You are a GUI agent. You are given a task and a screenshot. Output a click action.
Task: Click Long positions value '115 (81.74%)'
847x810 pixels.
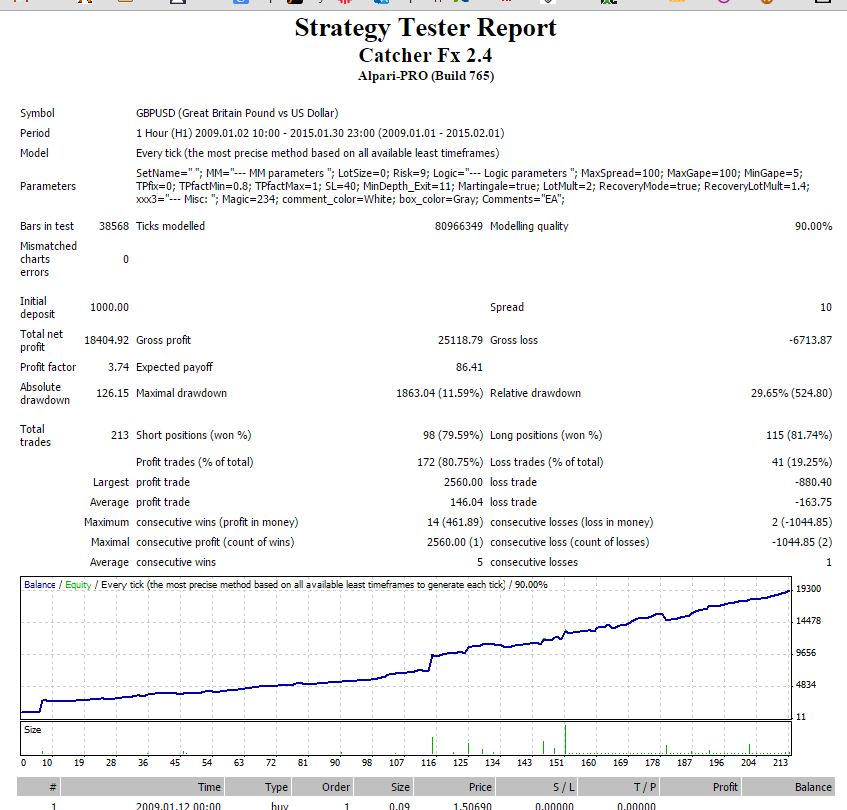click(799, 435)
